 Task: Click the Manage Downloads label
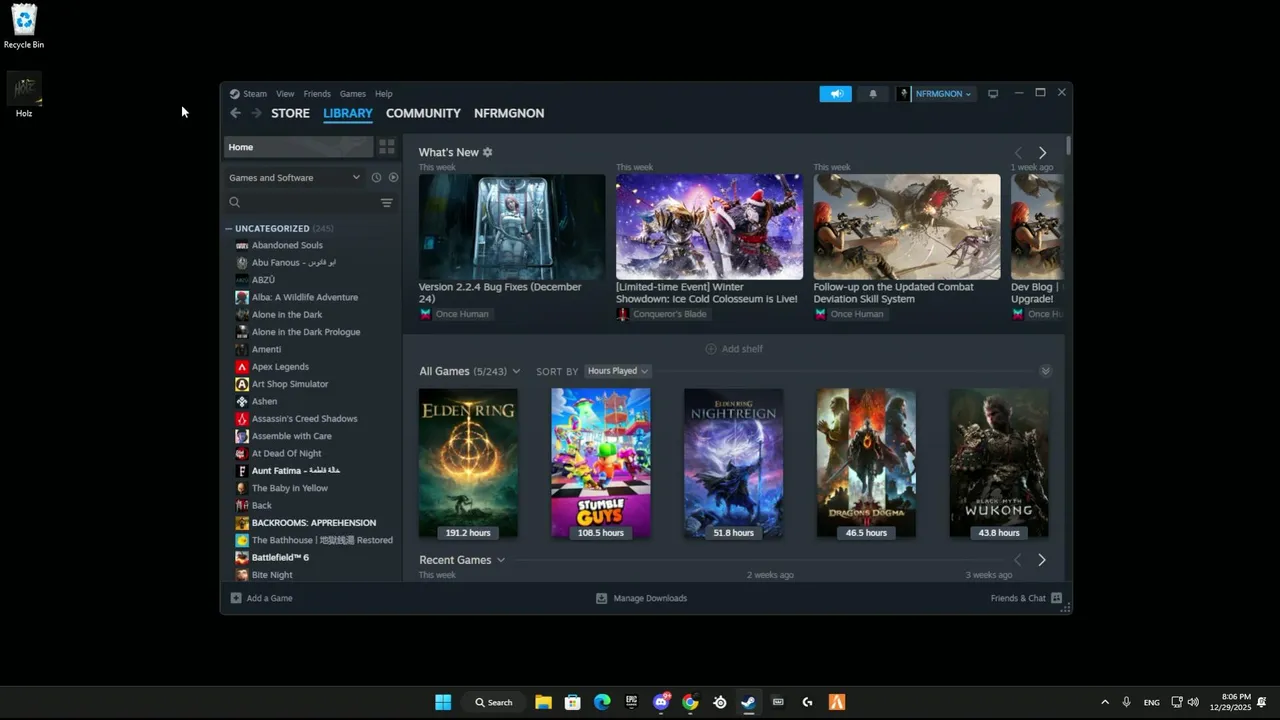pos(650,598)
